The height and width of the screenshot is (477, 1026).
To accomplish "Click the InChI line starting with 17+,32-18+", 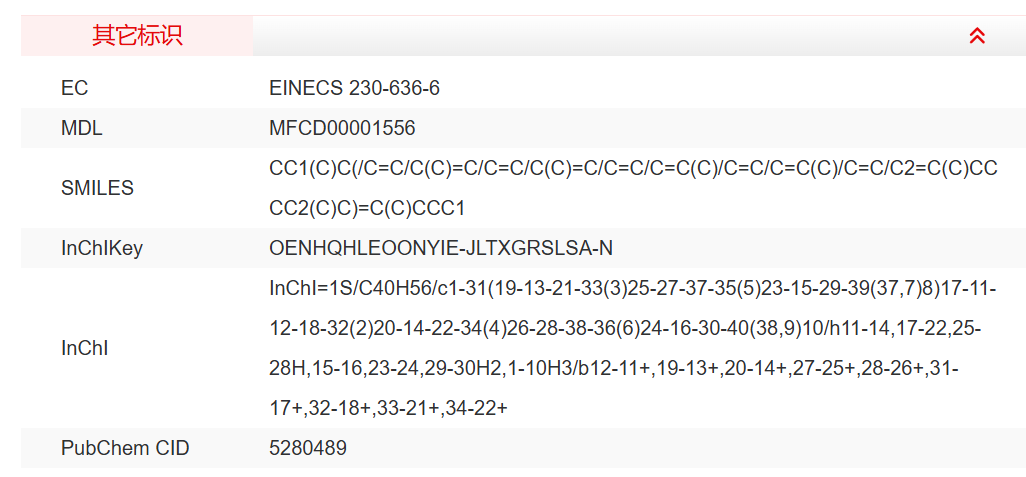I will point(388,408).
